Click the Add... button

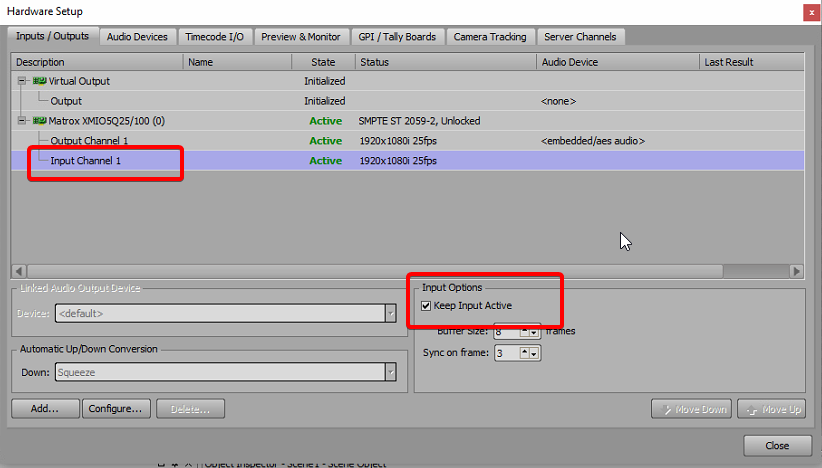pos(45,408)
